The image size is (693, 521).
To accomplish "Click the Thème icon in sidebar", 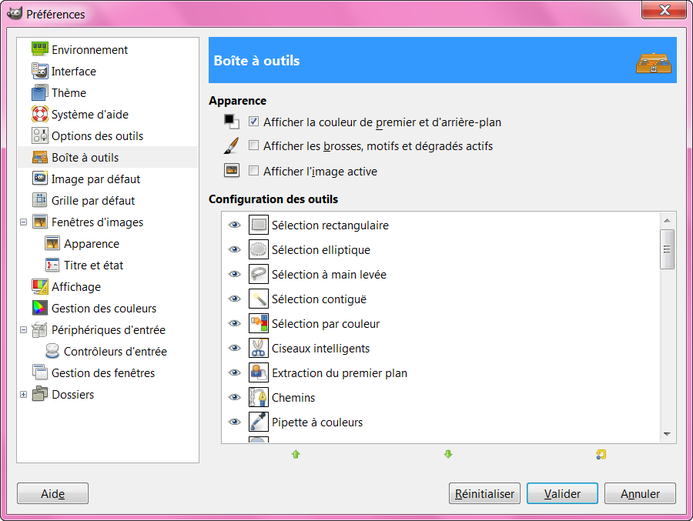I will 40,92.
